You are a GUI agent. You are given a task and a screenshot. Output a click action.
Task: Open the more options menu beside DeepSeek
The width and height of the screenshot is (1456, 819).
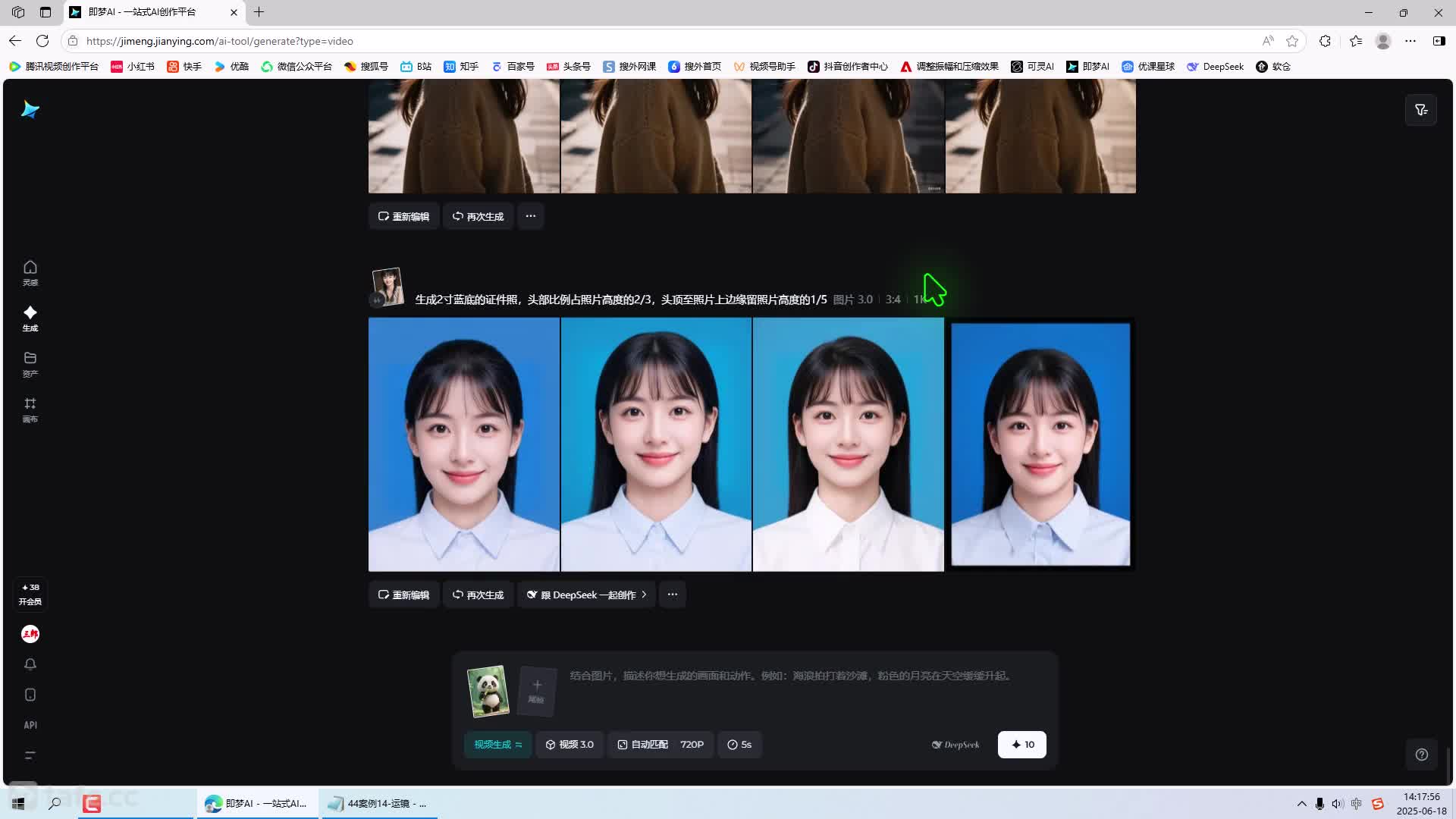[673, 595]
